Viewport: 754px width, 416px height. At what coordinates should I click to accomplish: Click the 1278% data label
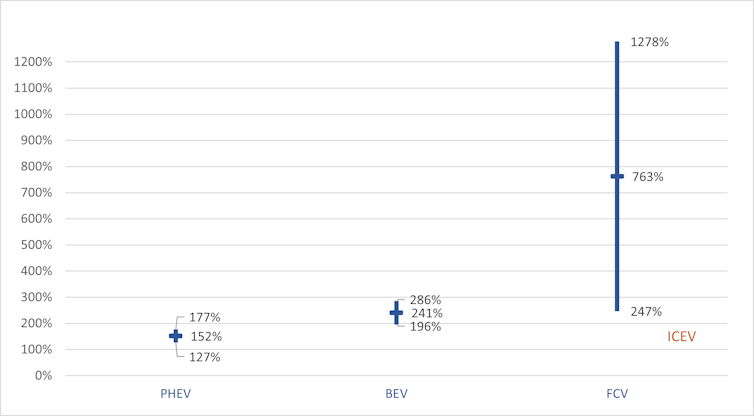650,43
